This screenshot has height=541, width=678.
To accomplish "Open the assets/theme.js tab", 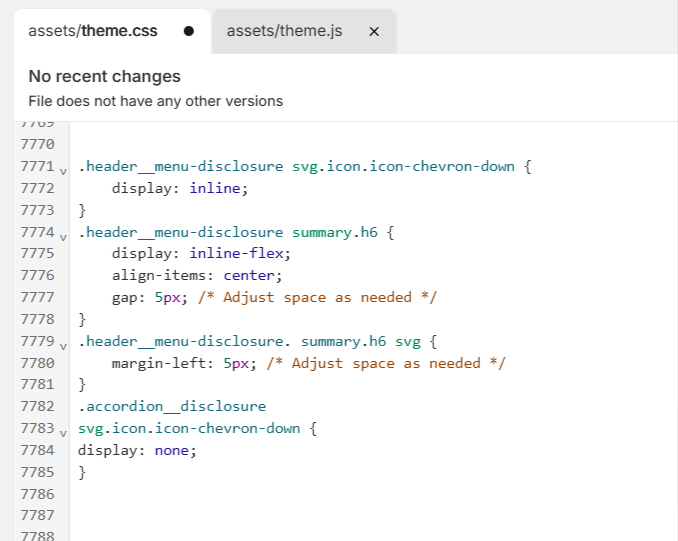I will click(284, 31).
